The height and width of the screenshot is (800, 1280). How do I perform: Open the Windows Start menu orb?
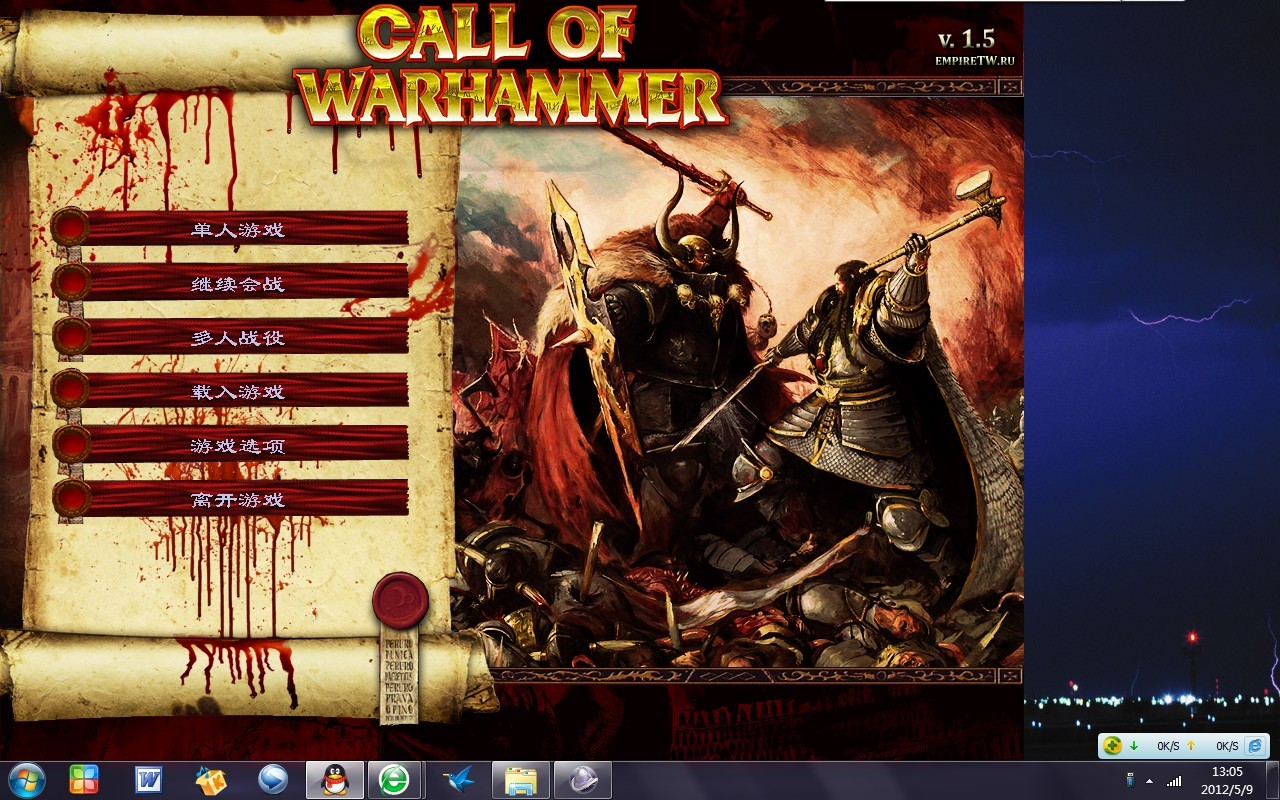26,779
